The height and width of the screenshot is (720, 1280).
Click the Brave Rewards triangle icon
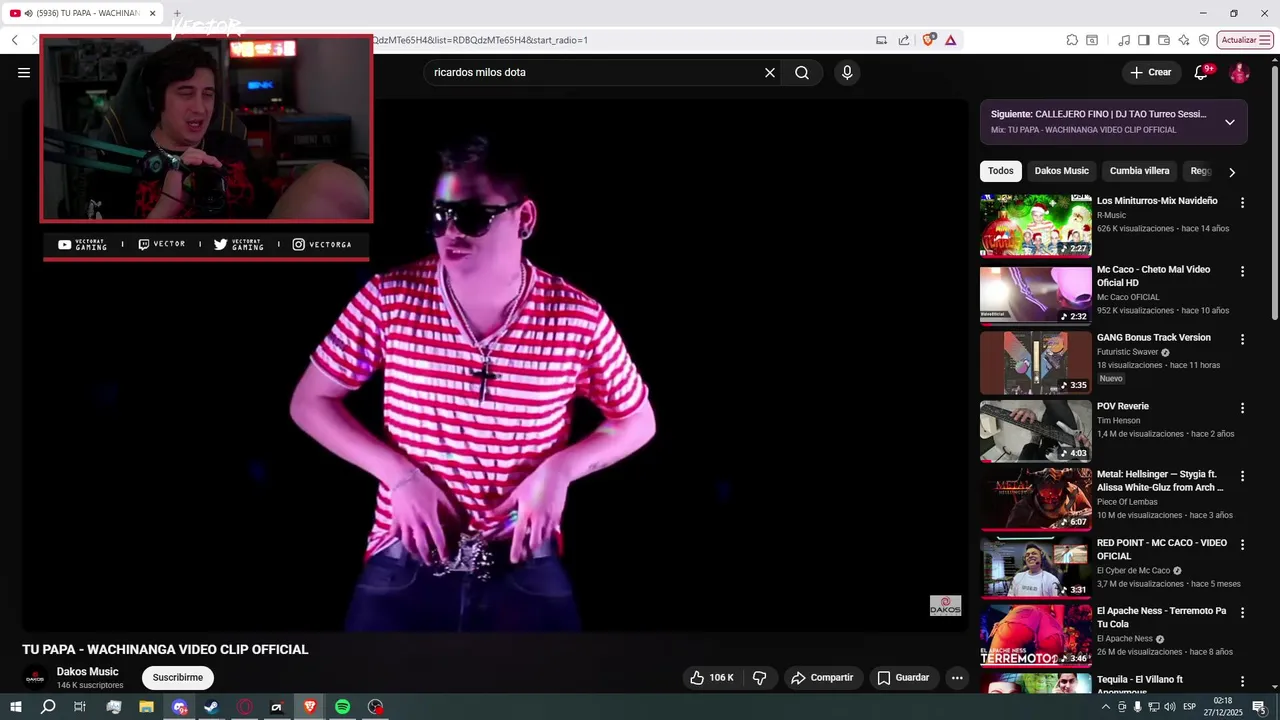click(x=950, y=40)
